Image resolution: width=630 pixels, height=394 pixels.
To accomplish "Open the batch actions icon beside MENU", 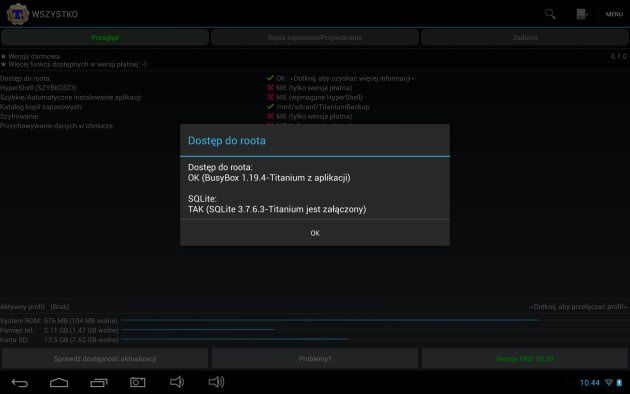I will click(x=582, y=14).
